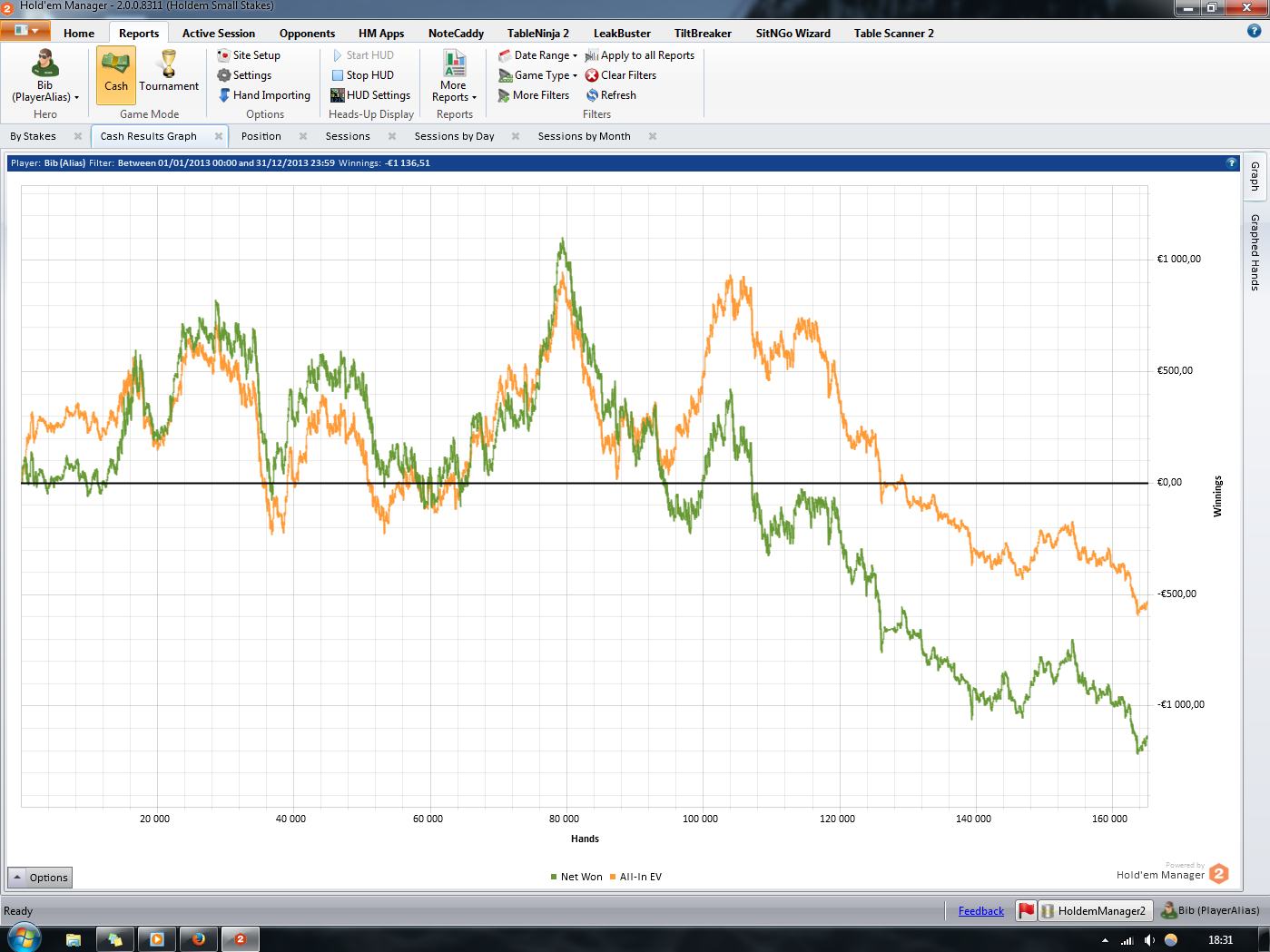Click HoldemManager2 database button

[1094, 910]
